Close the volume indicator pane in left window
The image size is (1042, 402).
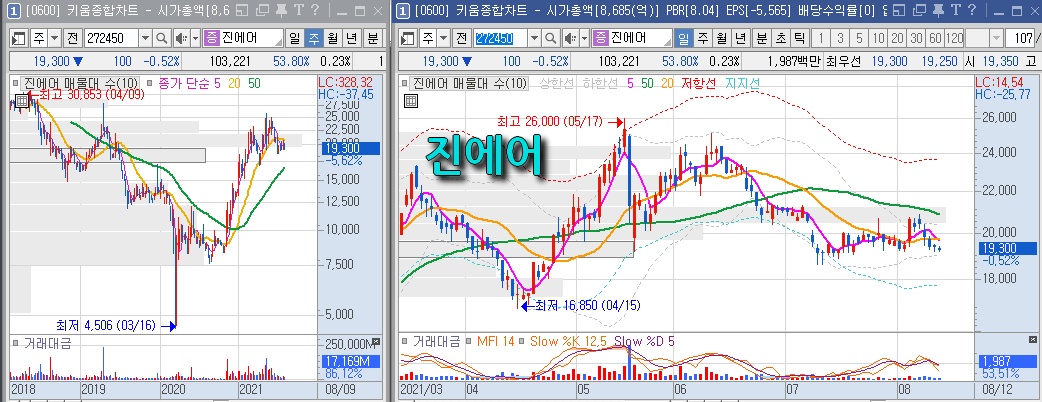pyautogui.click(x=375, y=343)
